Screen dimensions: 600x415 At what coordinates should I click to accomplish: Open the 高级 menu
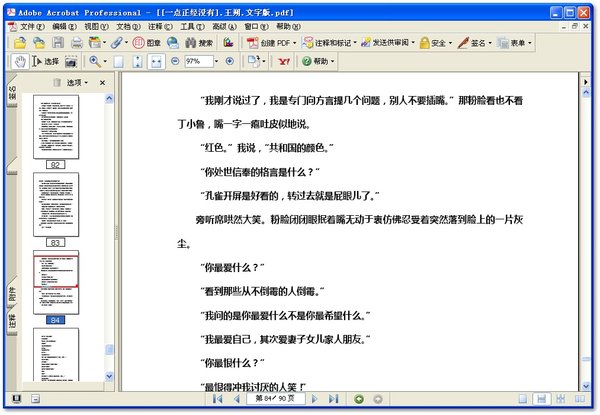click(225, 26)
